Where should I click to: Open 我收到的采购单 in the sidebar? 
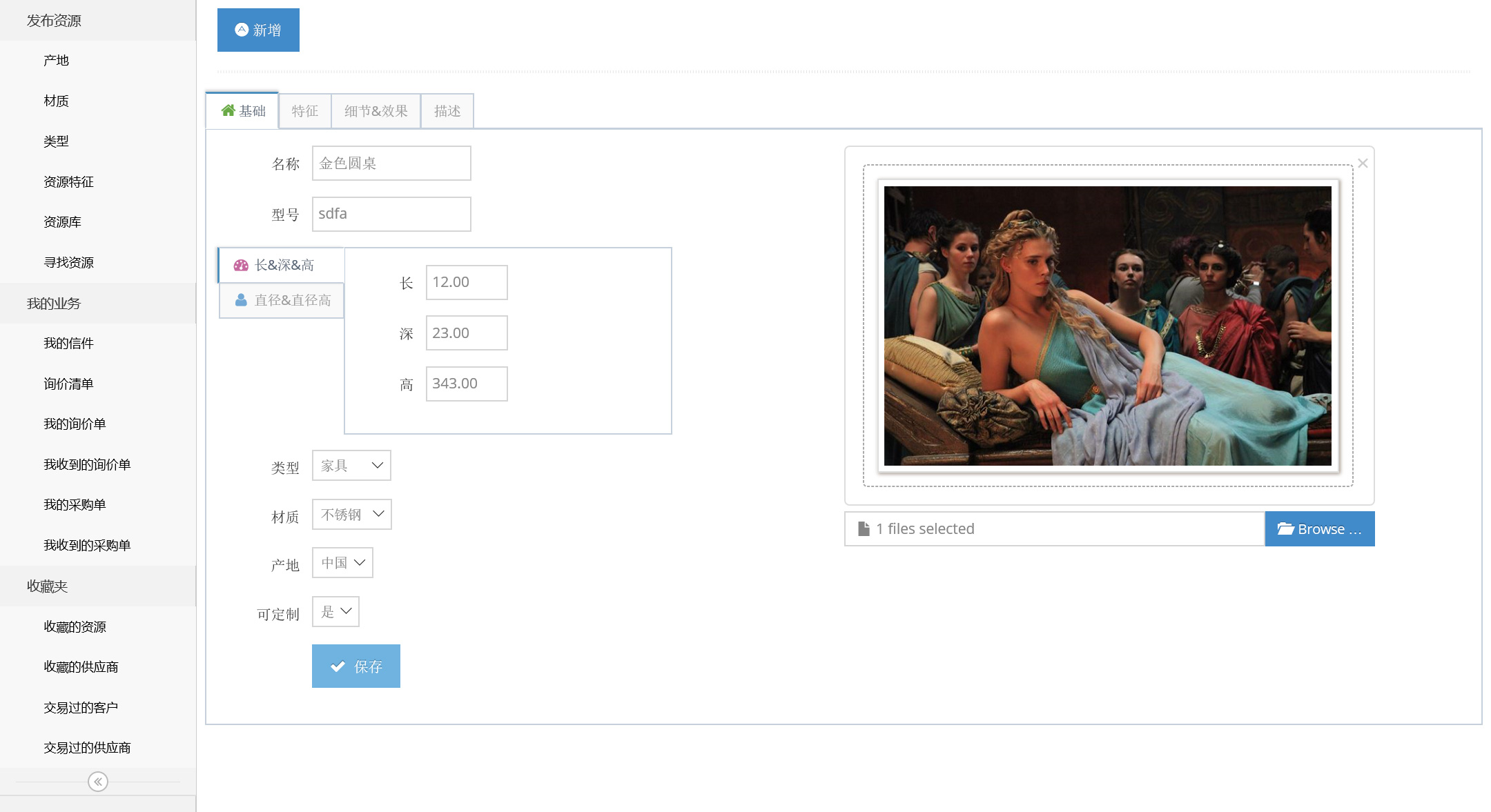[98, 545]
